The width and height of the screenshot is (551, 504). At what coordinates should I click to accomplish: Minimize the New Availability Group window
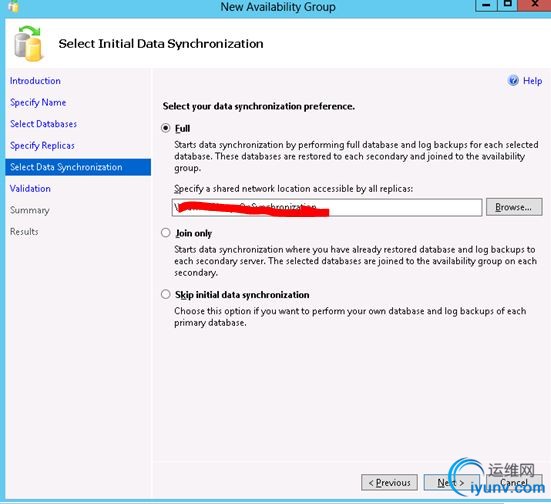[x=486, y=5]
